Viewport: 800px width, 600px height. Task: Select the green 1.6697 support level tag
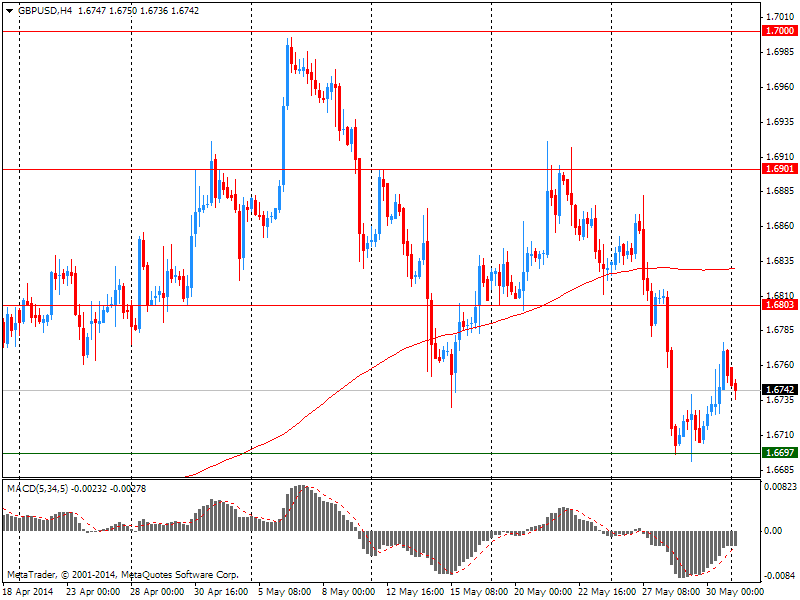tap(780, 453)
